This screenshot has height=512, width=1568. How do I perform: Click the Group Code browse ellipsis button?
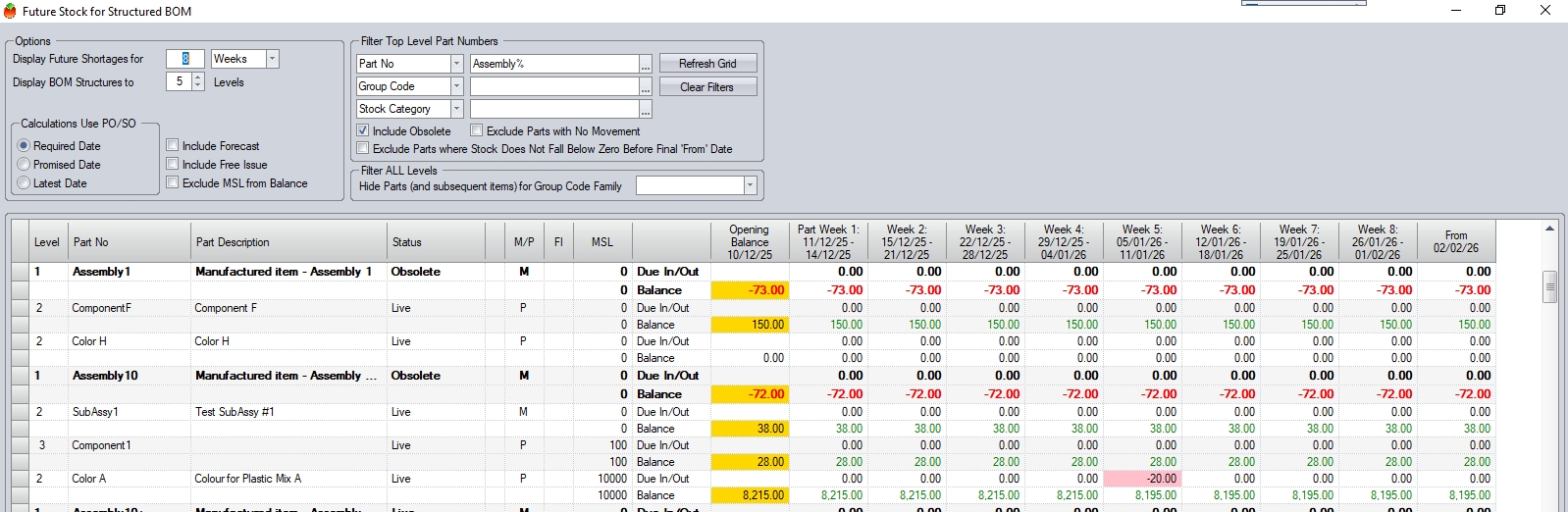tap(646, 87)
